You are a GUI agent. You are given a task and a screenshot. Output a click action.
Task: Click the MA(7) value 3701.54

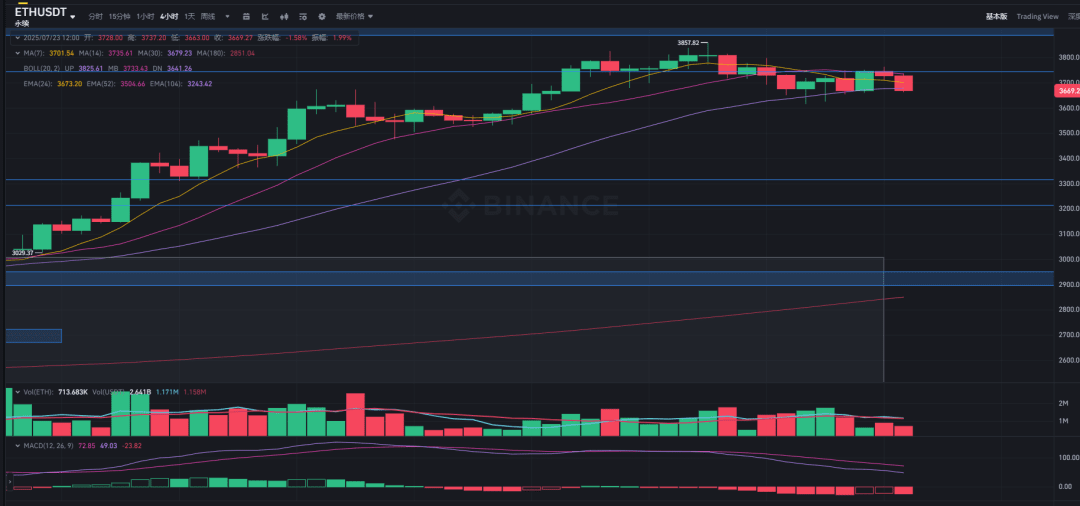click(x=61, y=53)
